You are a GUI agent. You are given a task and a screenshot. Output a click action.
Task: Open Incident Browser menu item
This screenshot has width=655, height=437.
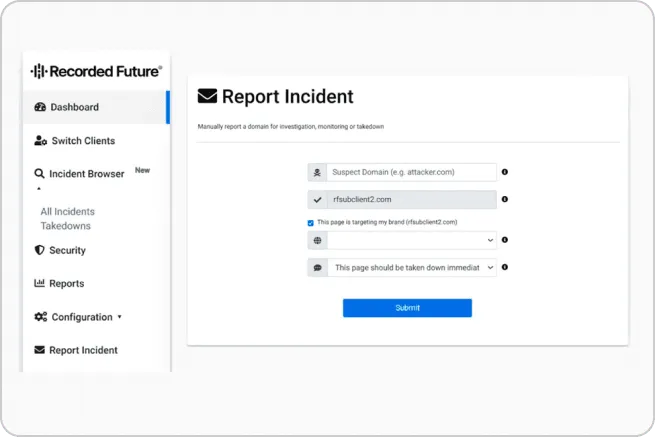(x=86, y=174)
